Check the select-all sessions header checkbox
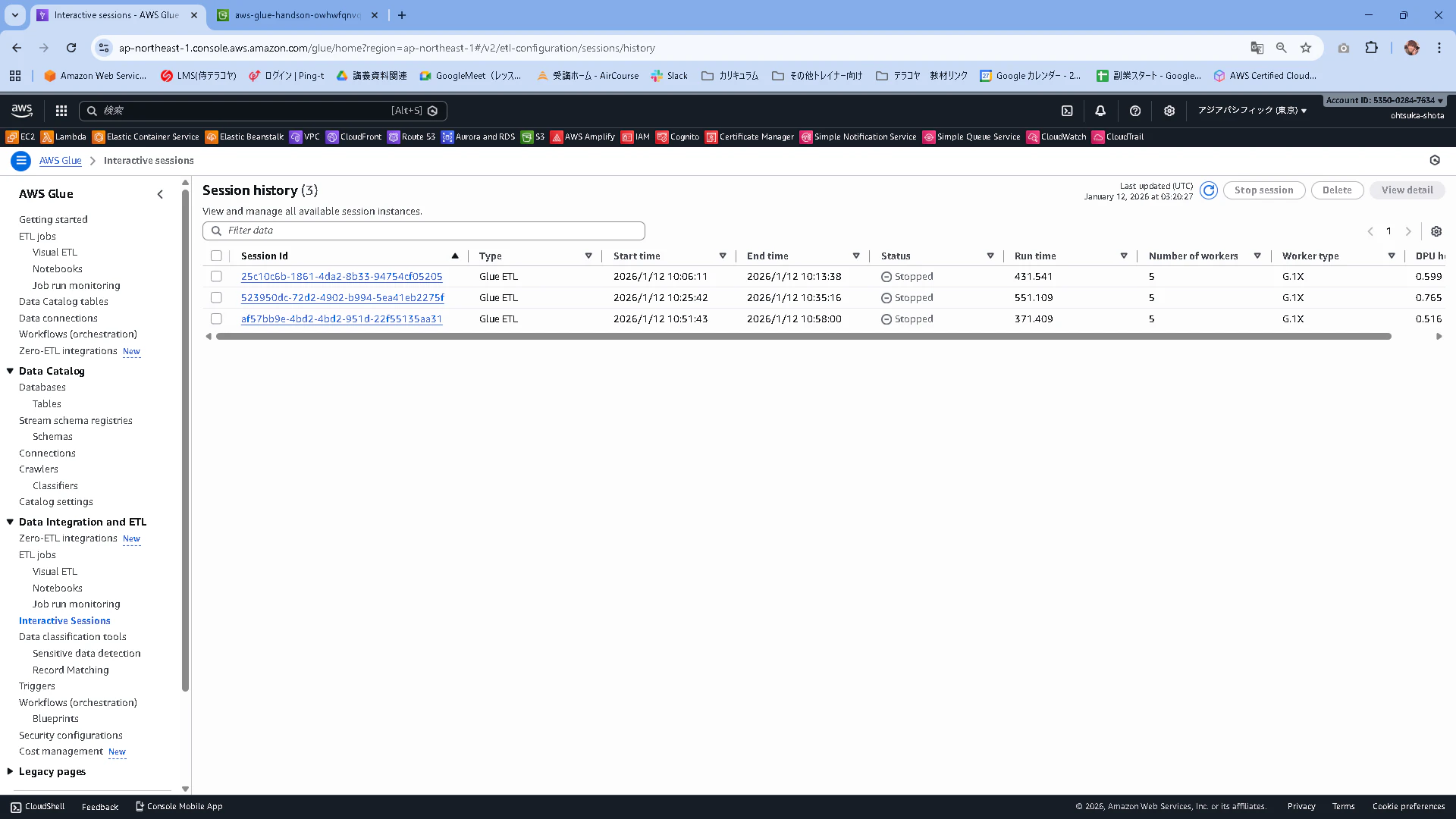1456x819 pixels. click(216, 256)
